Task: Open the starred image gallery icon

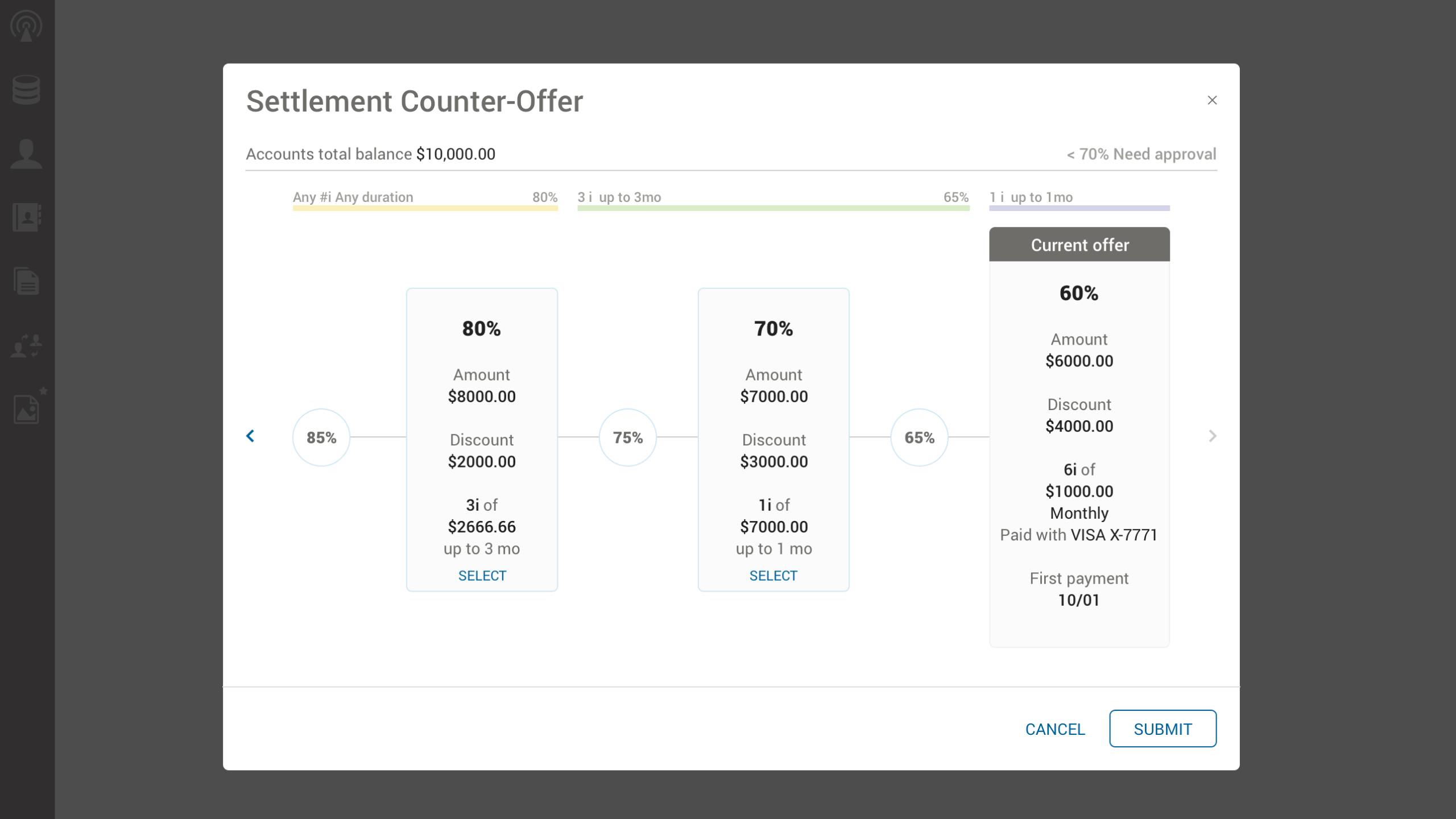Action: (x=27, y=408)
